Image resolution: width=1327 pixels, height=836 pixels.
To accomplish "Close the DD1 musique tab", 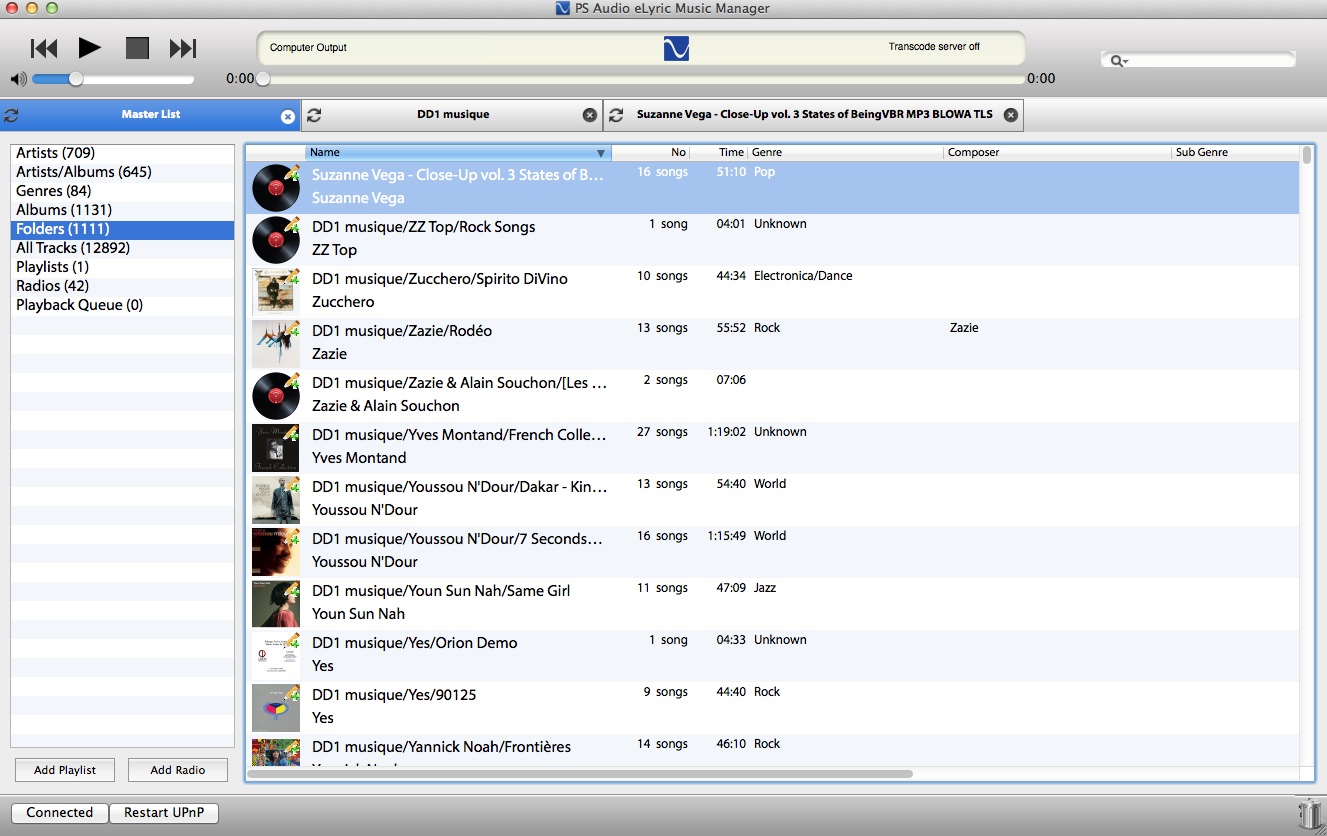I will pyautogui.click(x=590, y=115).
